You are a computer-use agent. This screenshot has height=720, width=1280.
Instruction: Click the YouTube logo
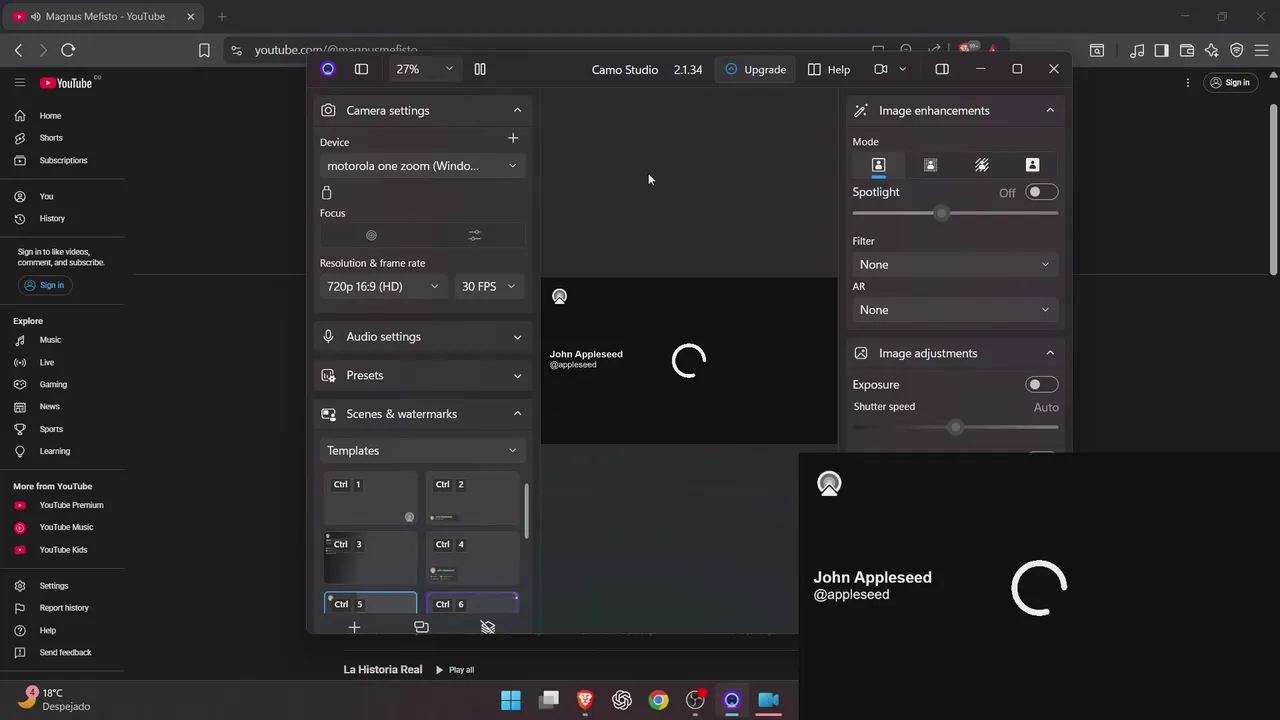67,83
